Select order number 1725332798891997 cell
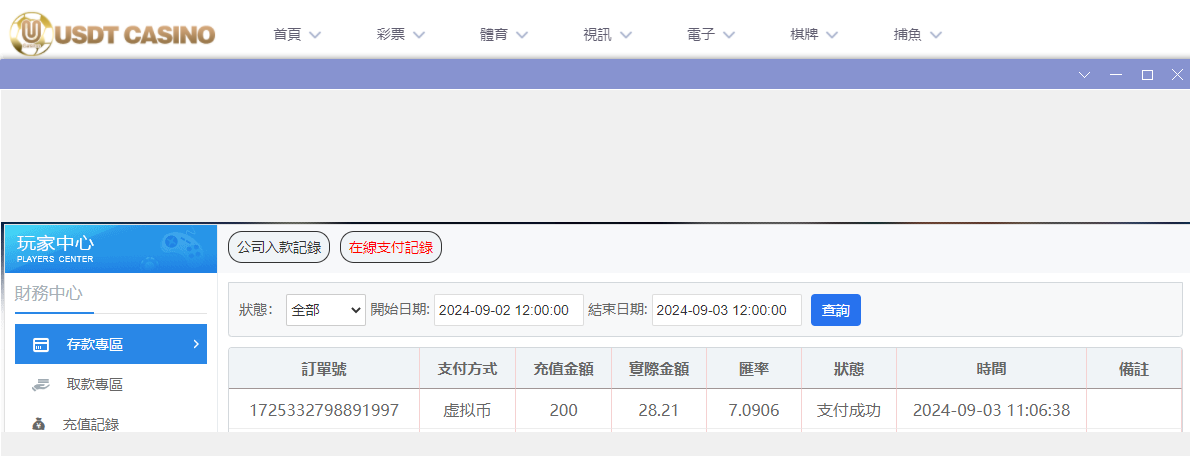This screenshot has width=1190, height=456. (324, 410)
